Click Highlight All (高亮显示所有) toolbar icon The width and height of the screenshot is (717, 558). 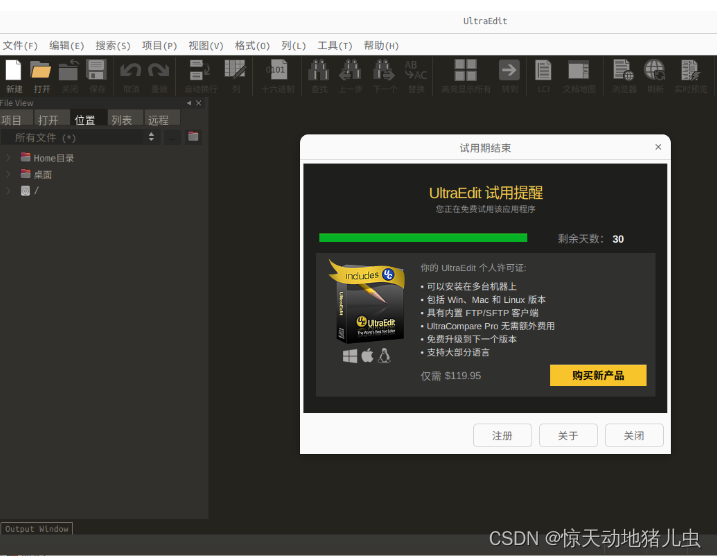(466, 71)
